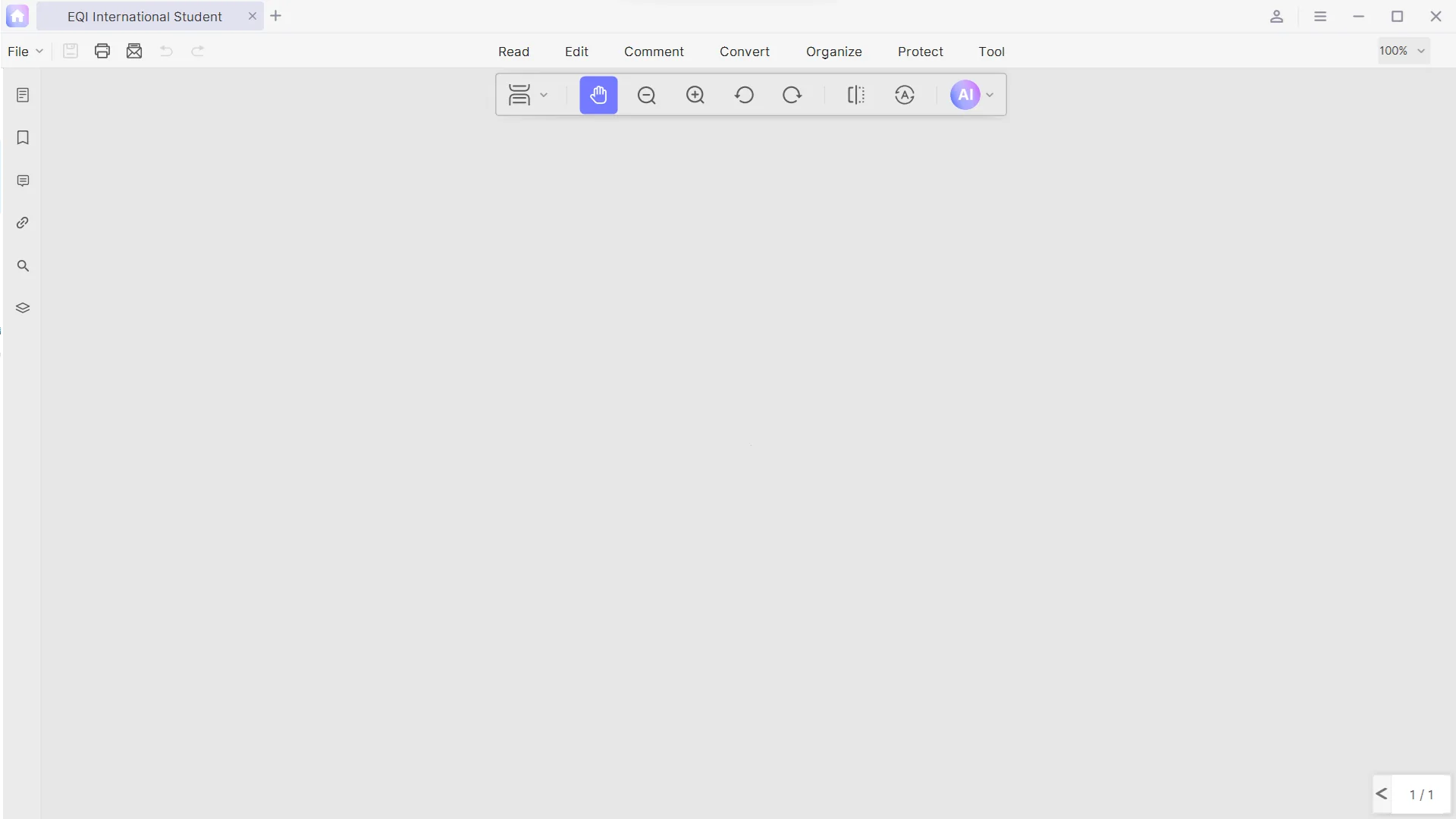Select the hand pan tool
Screen dimensions: 1456x819
click(x=598, y=95)
